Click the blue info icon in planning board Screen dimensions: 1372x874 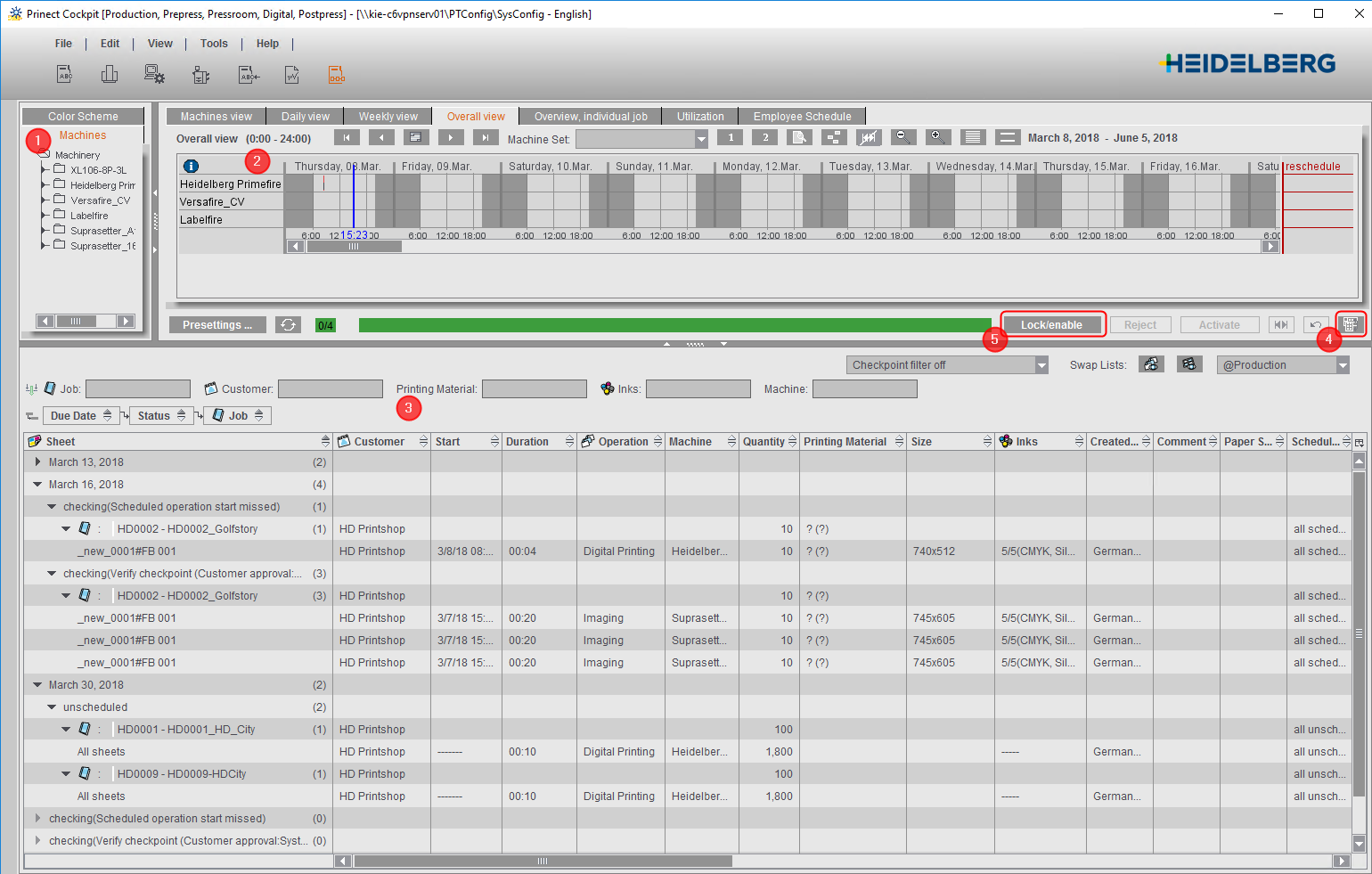pyautogui.click(x=191, y=166)
